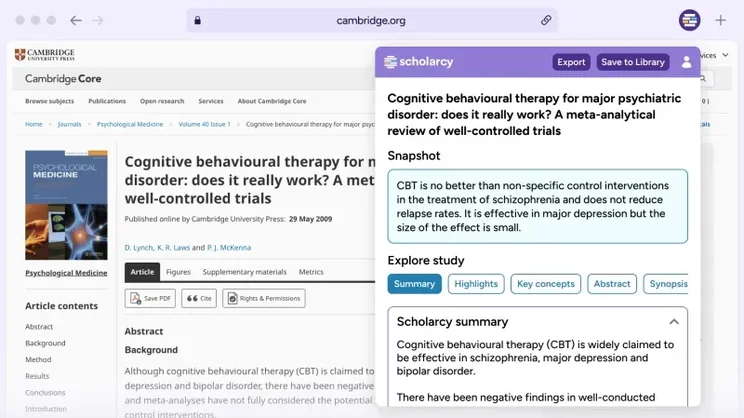
Task: Click the Scholarcy logo in the panel header
Action: (x=418, y=62)
